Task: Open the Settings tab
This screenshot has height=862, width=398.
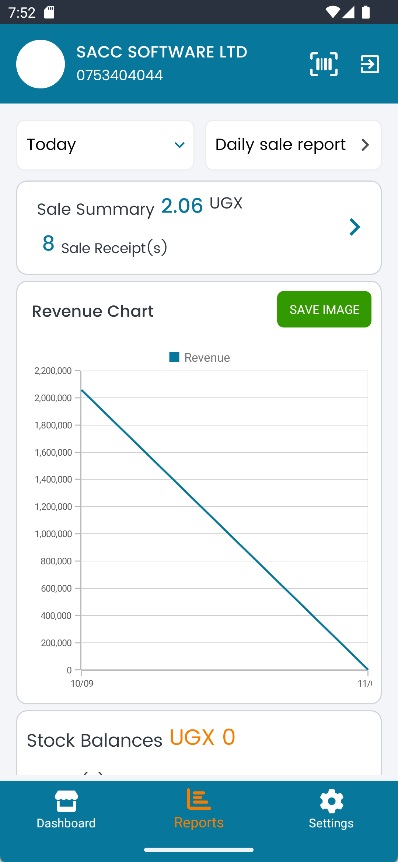Action: [x=331, y=809]
